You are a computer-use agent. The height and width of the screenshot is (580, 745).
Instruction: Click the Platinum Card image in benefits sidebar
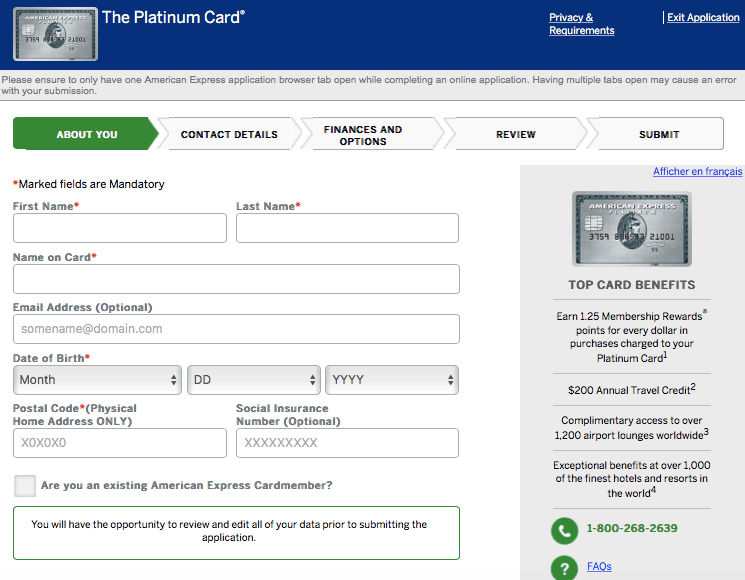coord(617,229)
